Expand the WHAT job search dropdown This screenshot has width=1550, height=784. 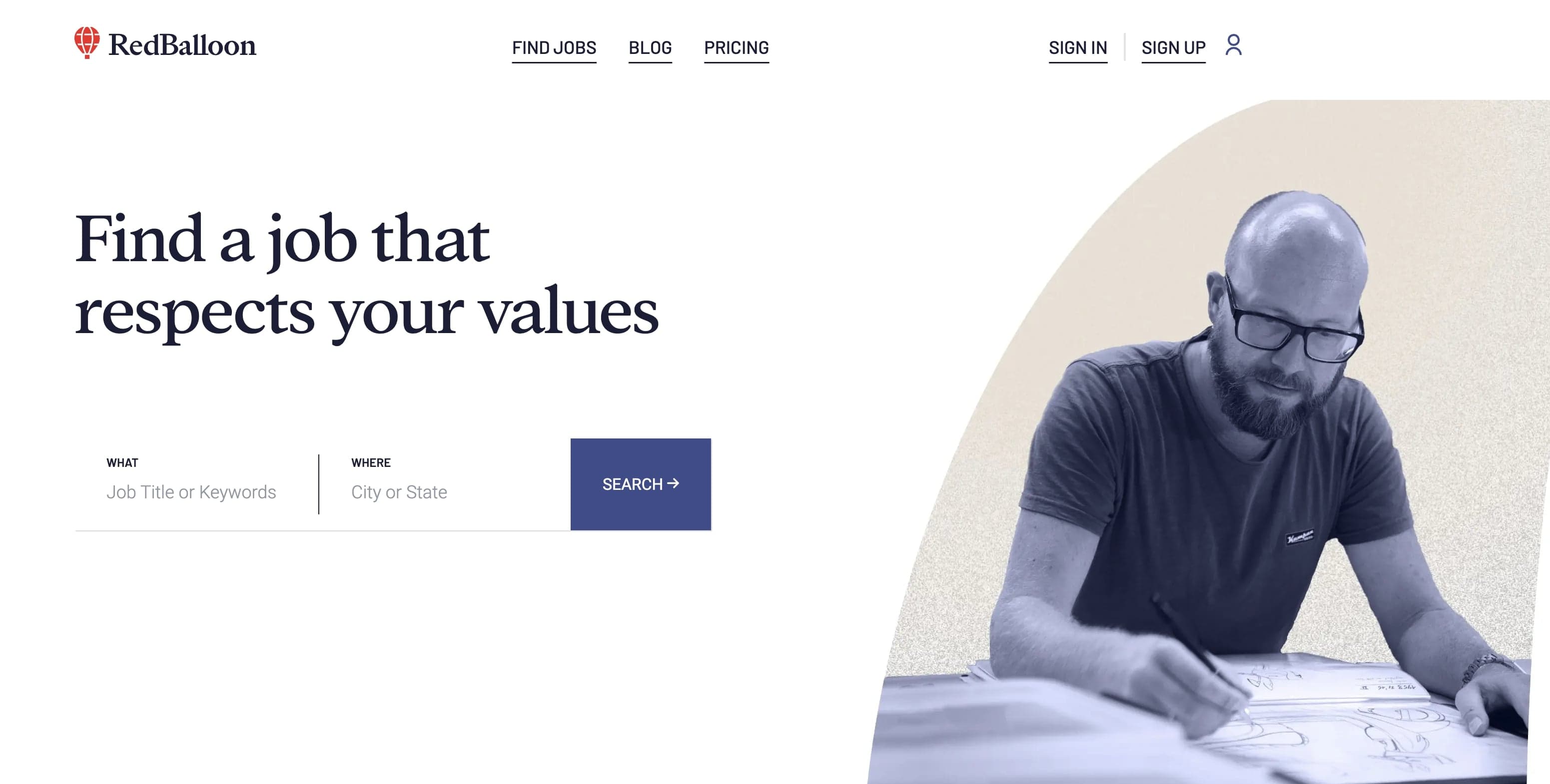coord(197,491)
